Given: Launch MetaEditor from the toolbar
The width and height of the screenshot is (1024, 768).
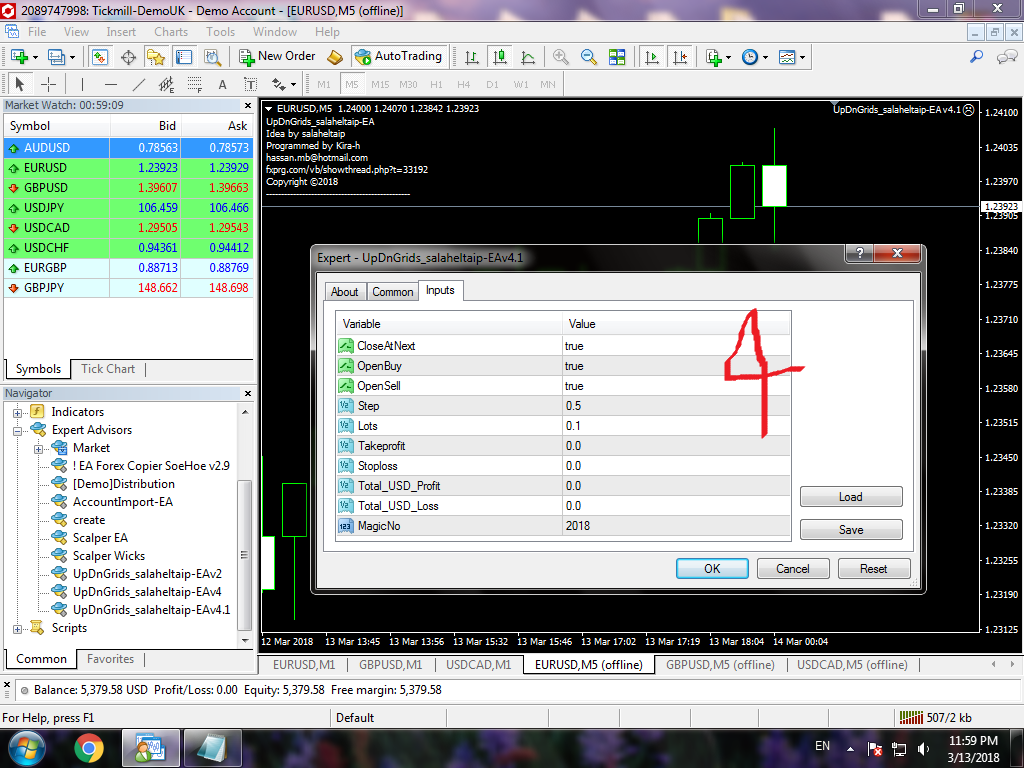Looking at the screenshot, I should tap(335, 57).
